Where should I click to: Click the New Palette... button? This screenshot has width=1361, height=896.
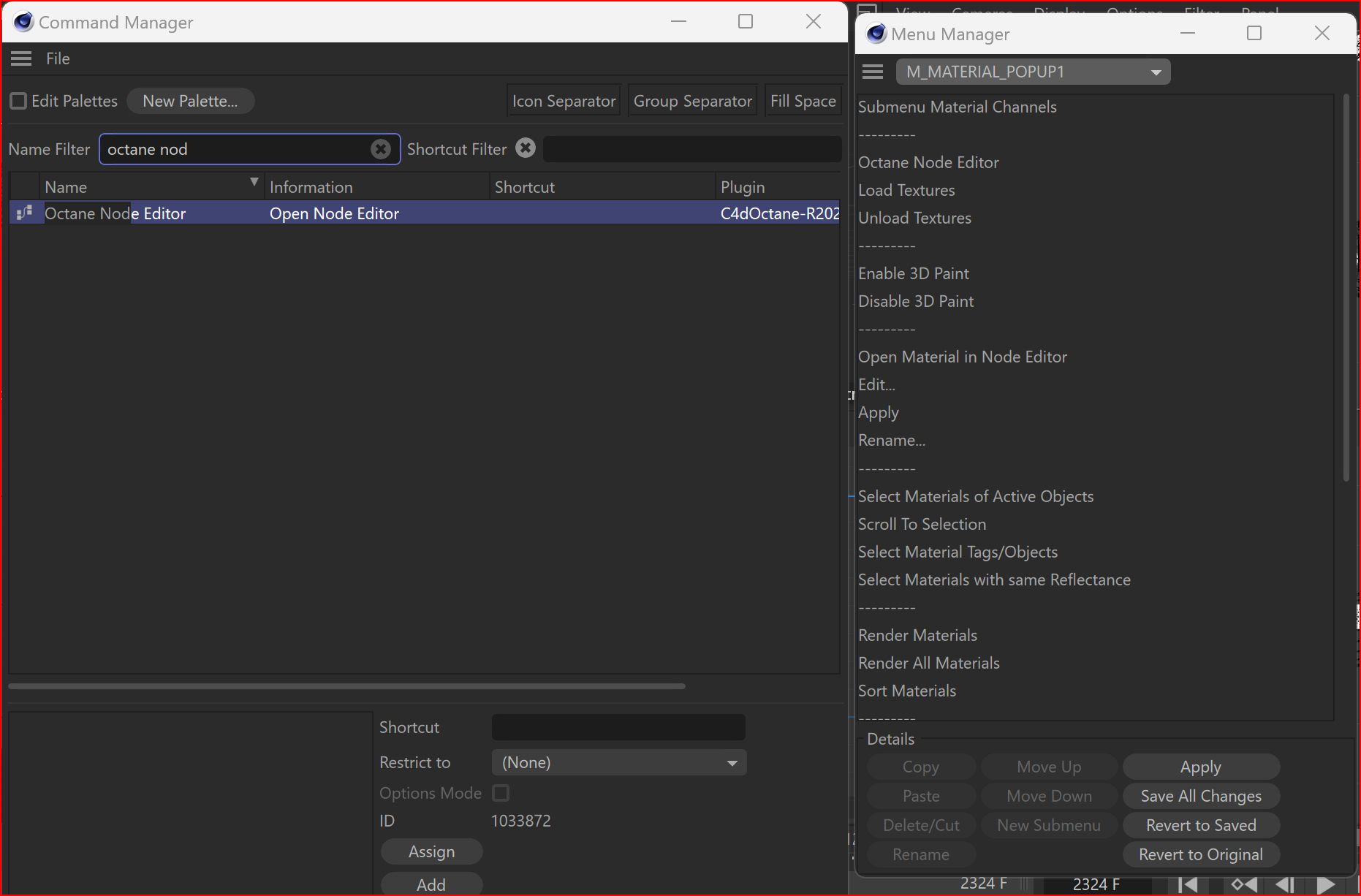(190, 101)
